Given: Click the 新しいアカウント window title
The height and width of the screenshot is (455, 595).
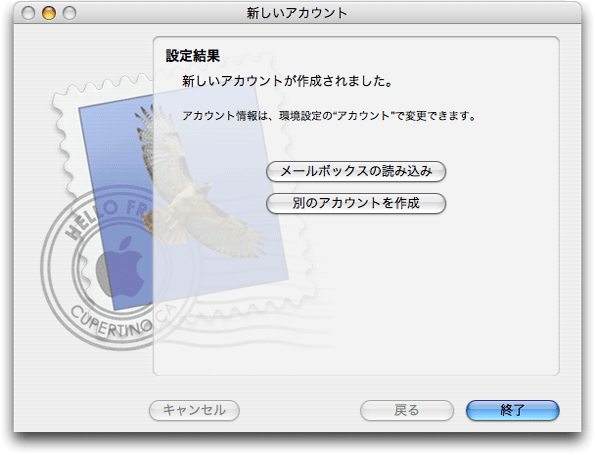Looking at the screenshot, I should click(x=297, y=13).
